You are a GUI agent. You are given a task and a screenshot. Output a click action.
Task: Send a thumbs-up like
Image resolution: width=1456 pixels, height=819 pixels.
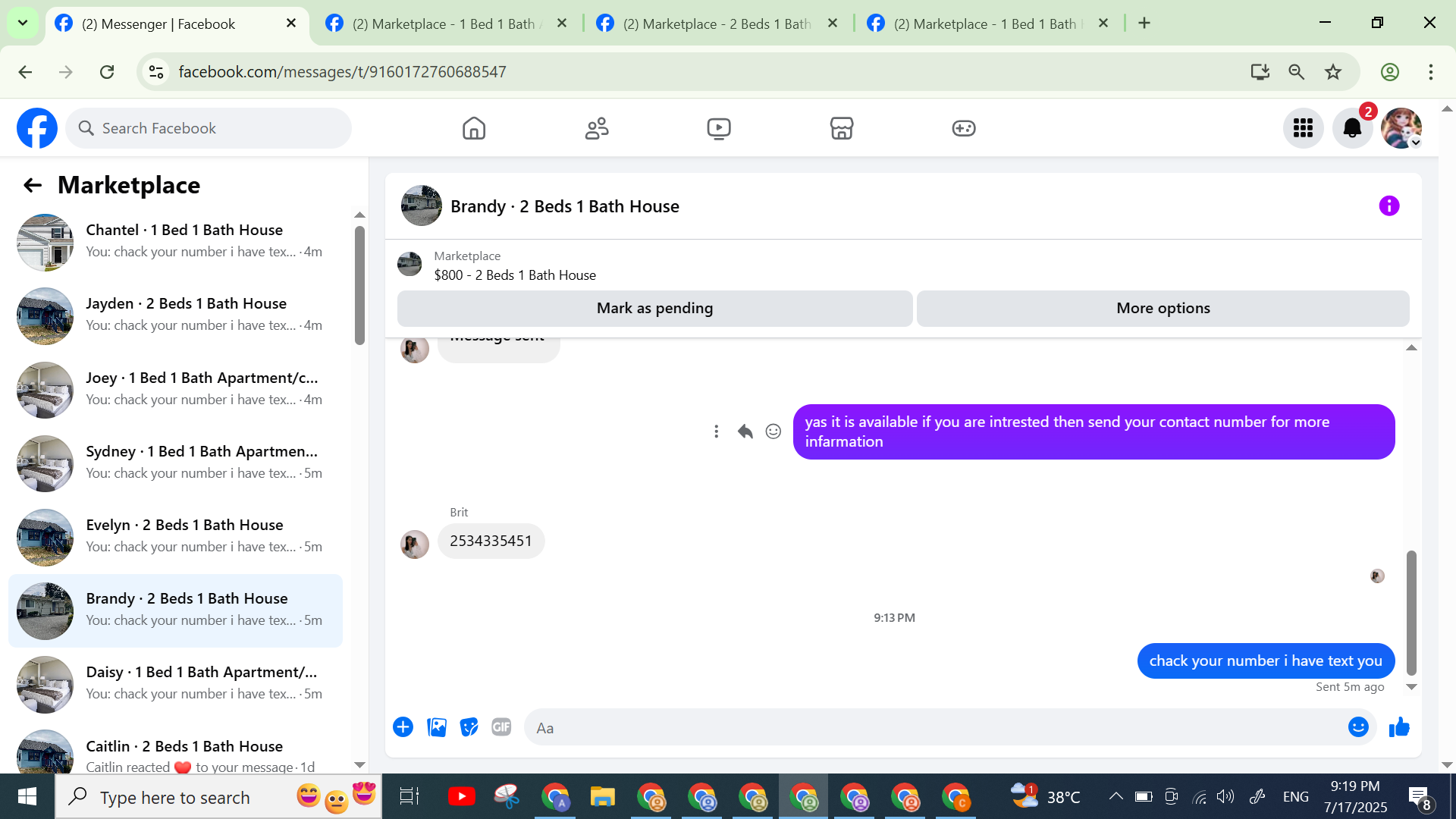pos(1399,727)
